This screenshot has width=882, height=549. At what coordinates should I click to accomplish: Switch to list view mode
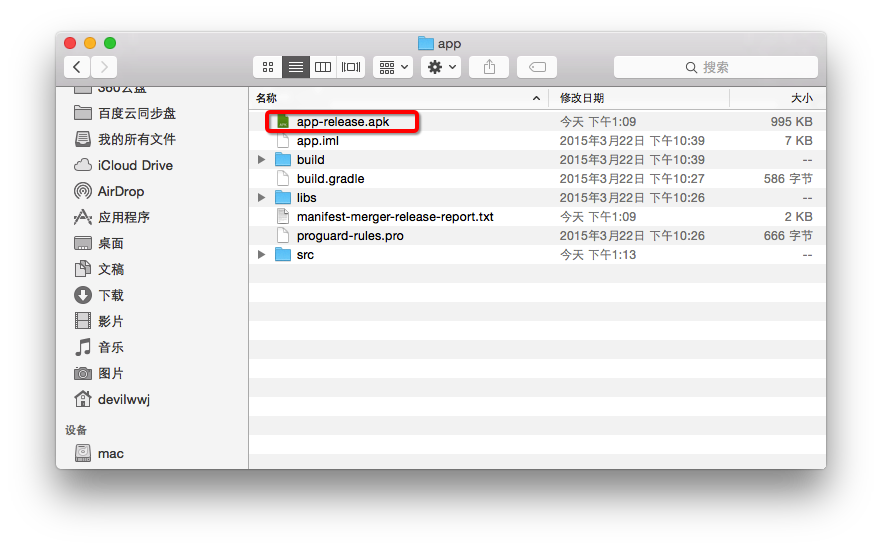point(295,67)
